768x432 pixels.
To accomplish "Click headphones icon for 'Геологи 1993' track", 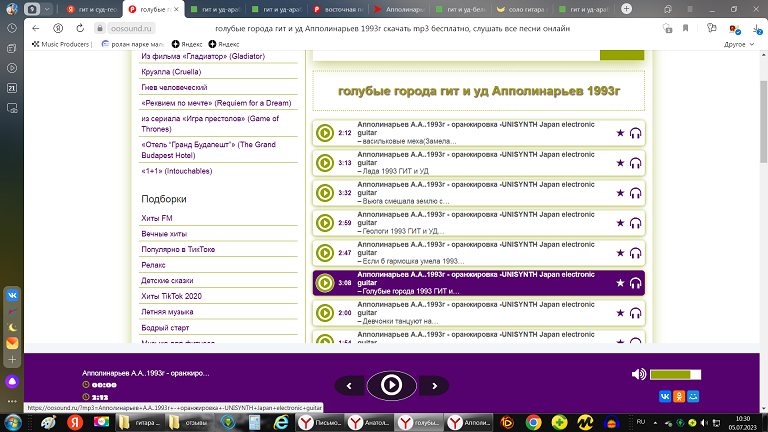I will tap(635, 223).
